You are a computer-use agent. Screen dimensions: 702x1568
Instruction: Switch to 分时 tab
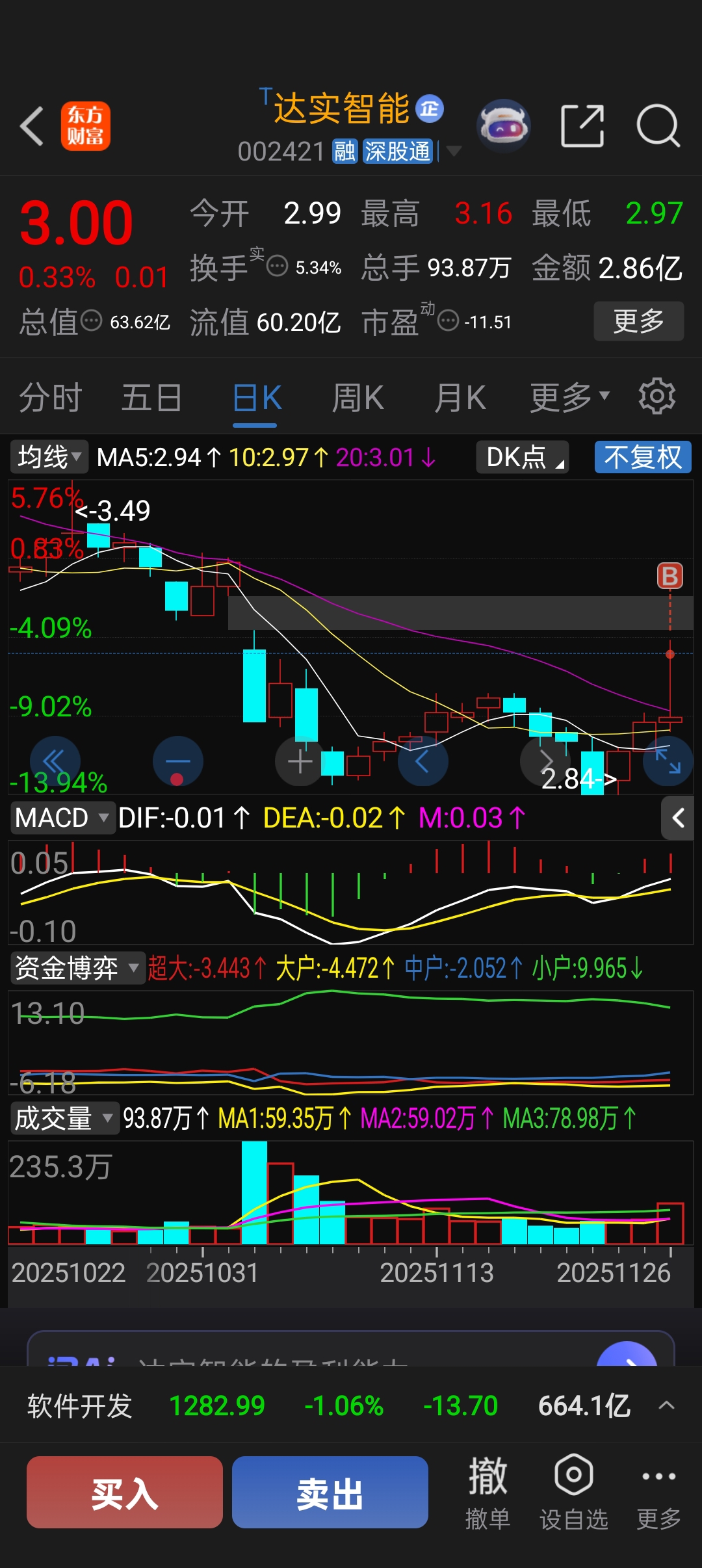coord(50,397)
